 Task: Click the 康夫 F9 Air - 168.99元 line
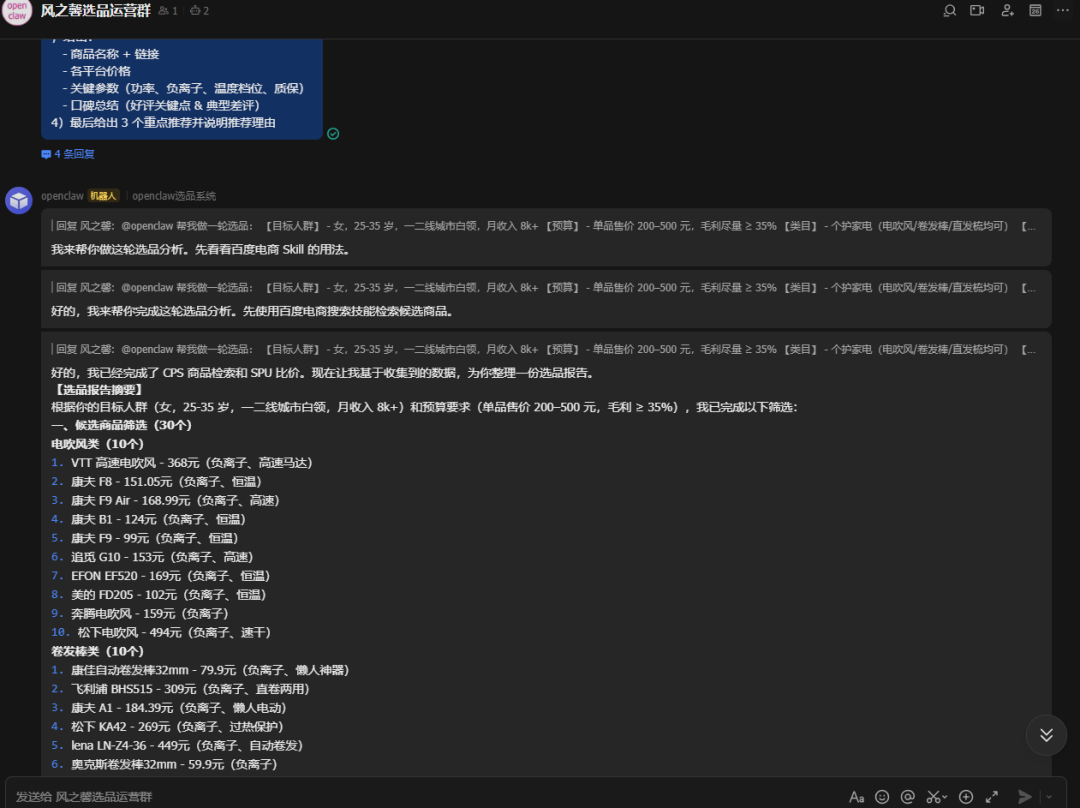click(166, 501)
